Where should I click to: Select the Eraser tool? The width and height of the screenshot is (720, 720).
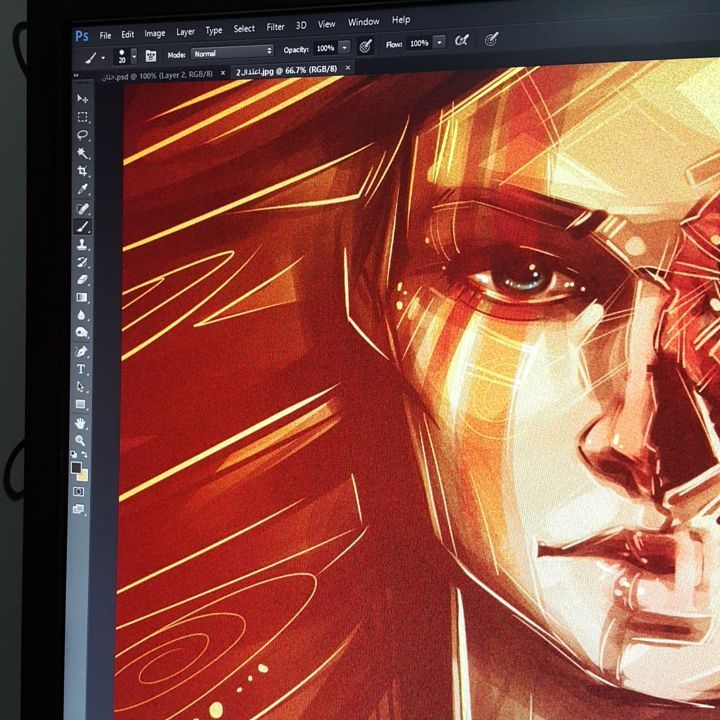click(83, 280)
